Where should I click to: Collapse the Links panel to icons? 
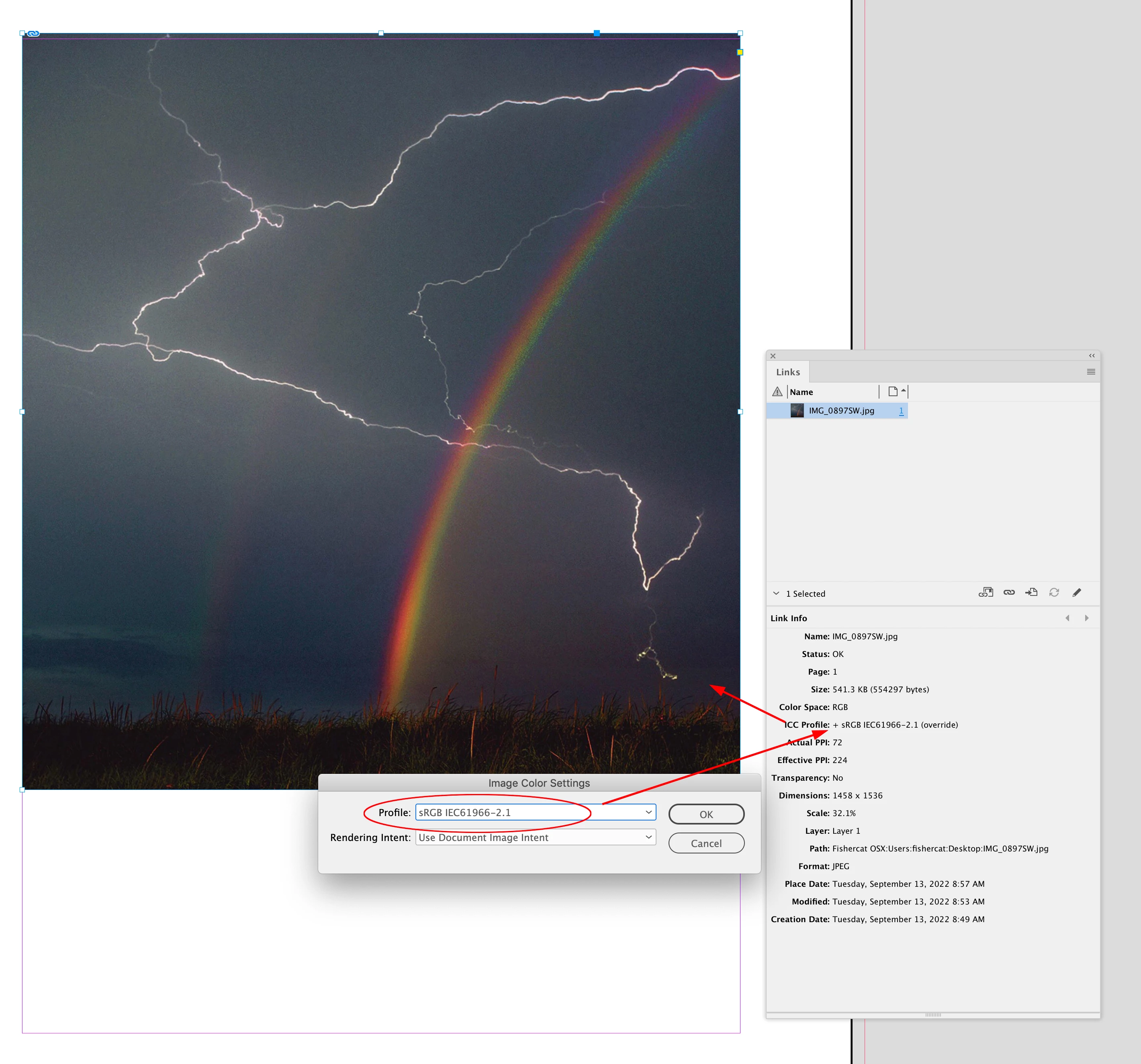[1091, 356]
